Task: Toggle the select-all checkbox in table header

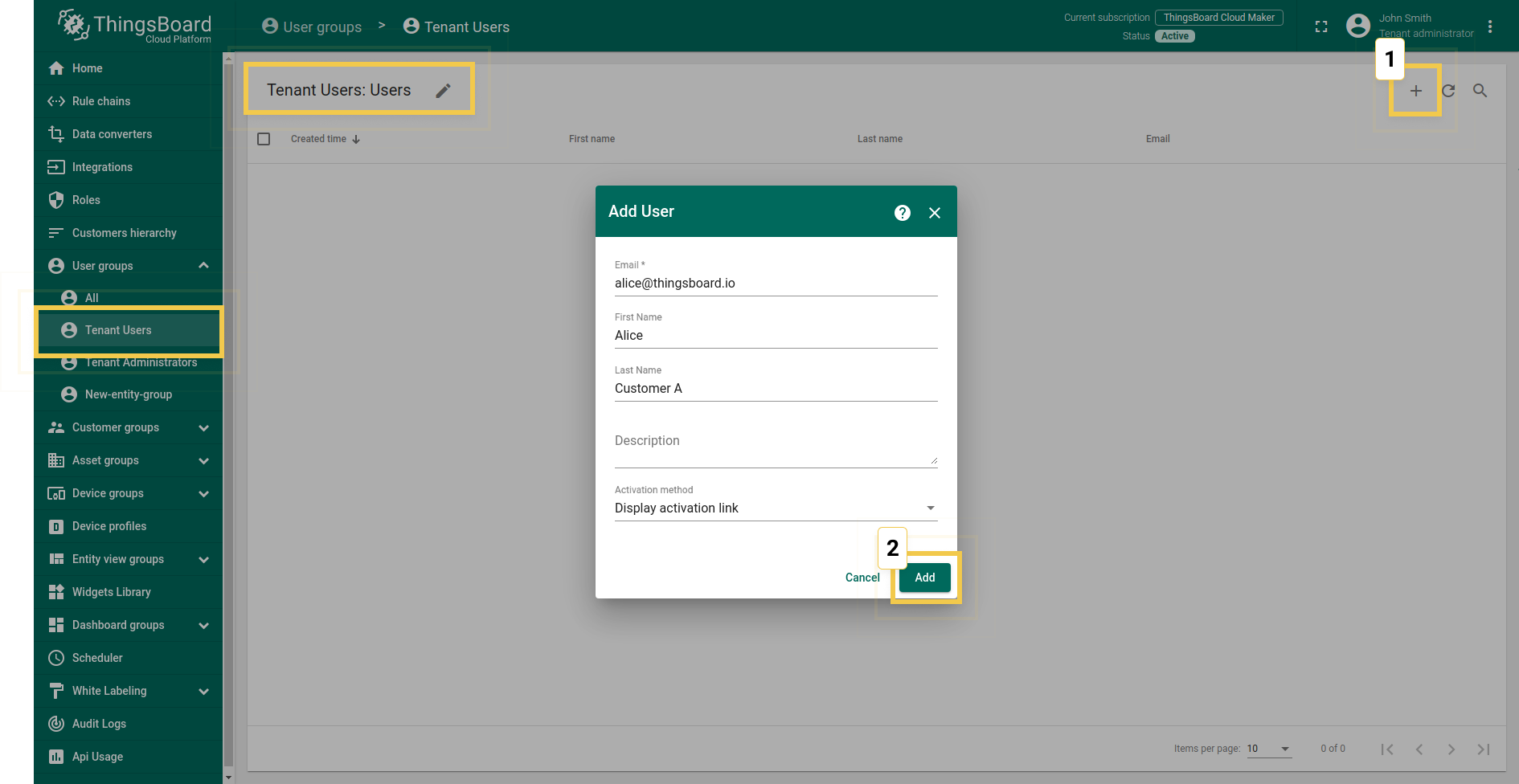Action: coord(264,139)
